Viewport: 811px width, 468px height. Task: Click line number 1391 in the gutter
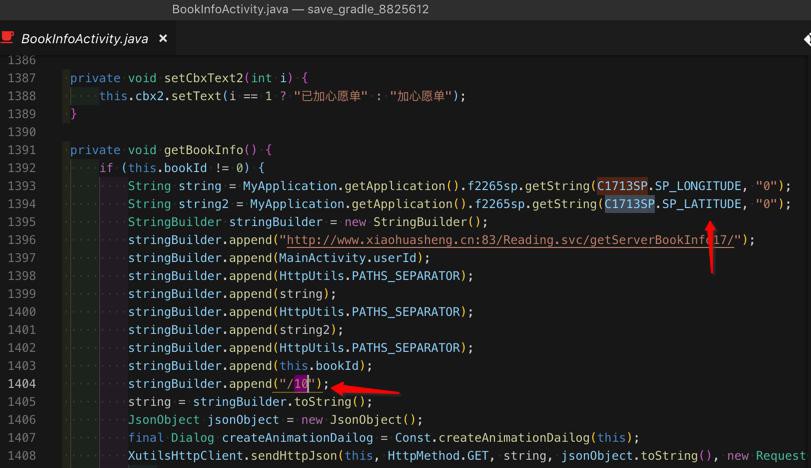tap(22, 150)
